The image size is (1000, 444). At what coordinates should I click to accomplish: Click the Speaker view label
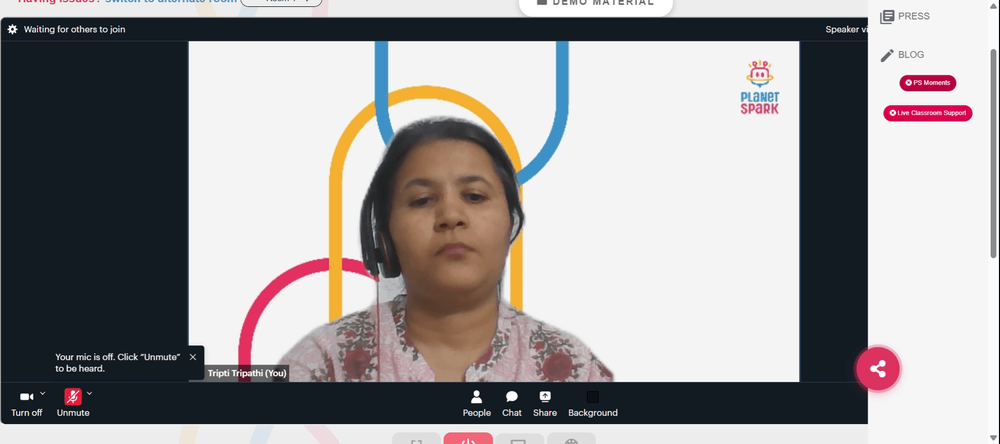846,29
